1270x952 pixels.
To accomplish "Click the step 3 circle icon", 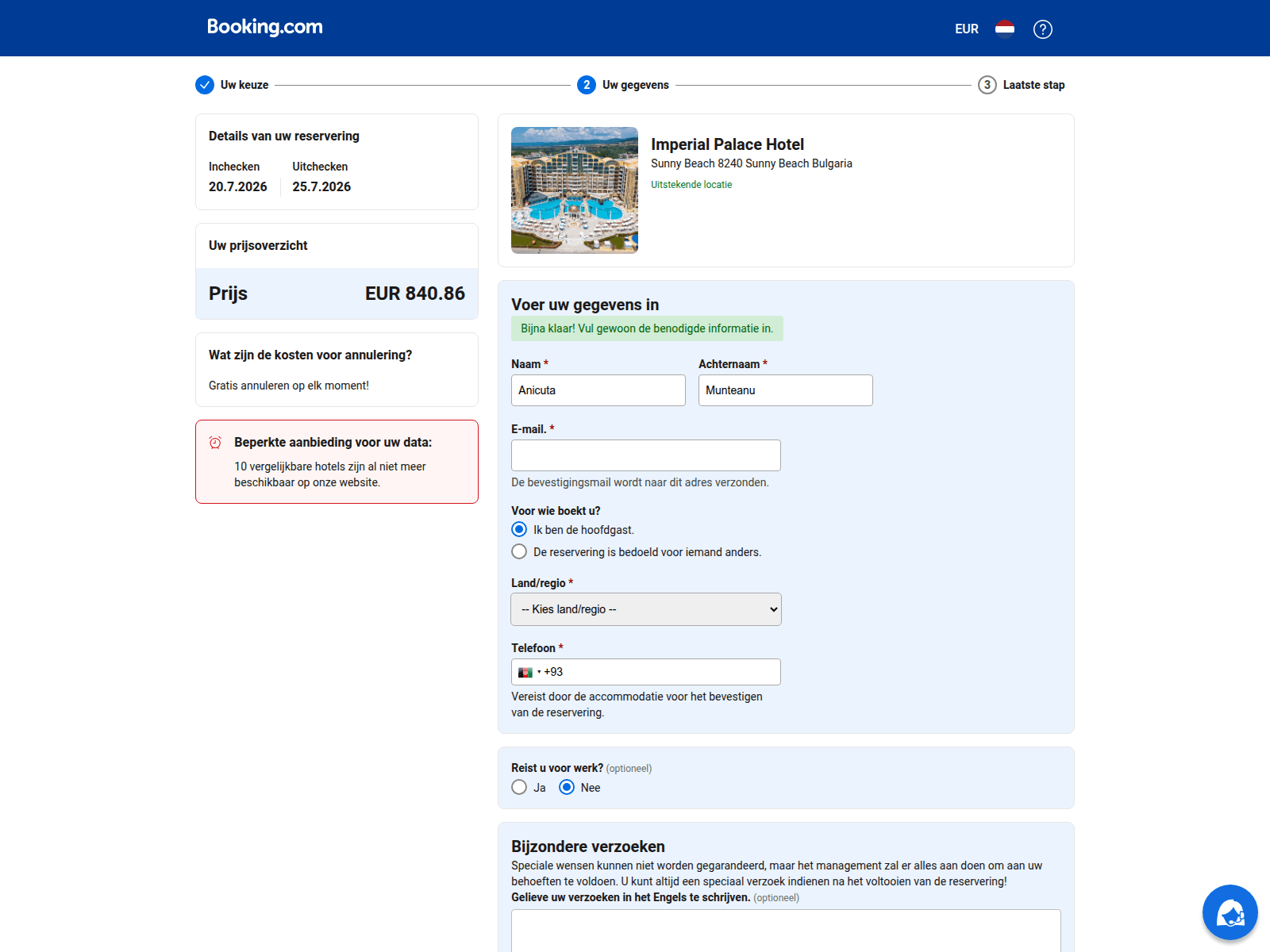I will [987, 85].
